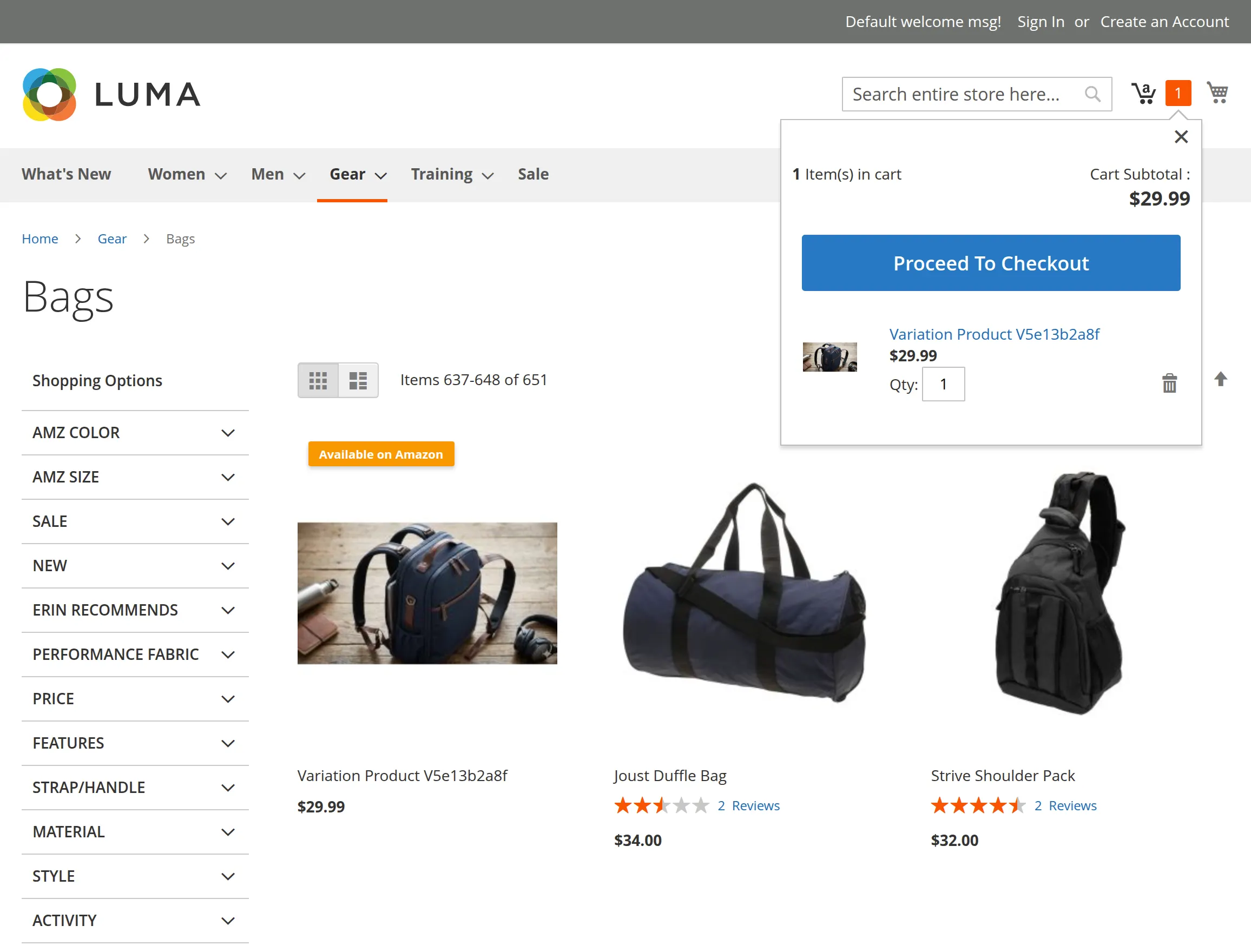Screen dimensions: 1251x952
Task: Open the shopping cart icon
Action: coord(1217,92)
